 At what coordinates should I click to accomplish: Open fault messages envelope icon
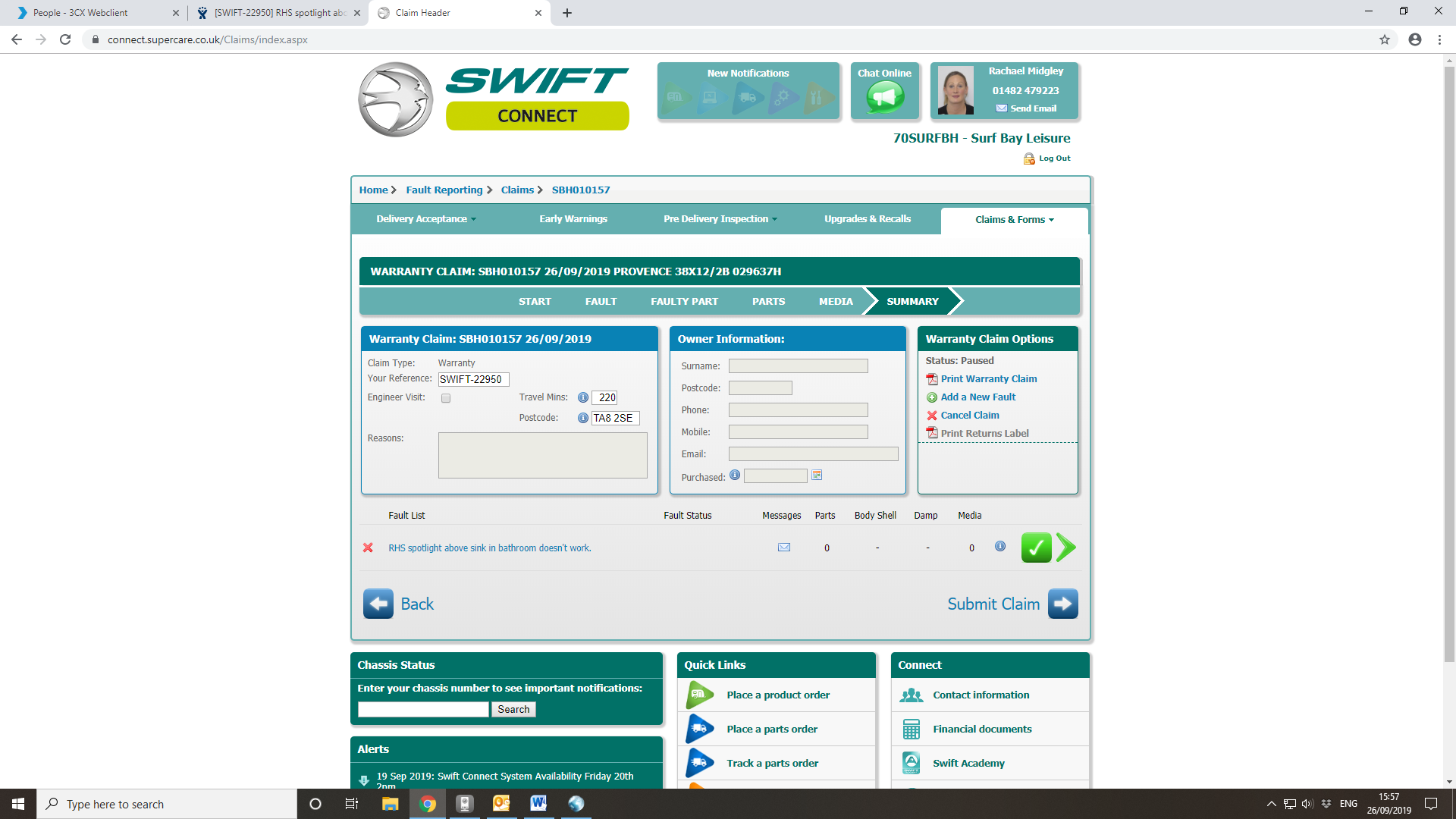pyautogui.click(x=784, y=548)
